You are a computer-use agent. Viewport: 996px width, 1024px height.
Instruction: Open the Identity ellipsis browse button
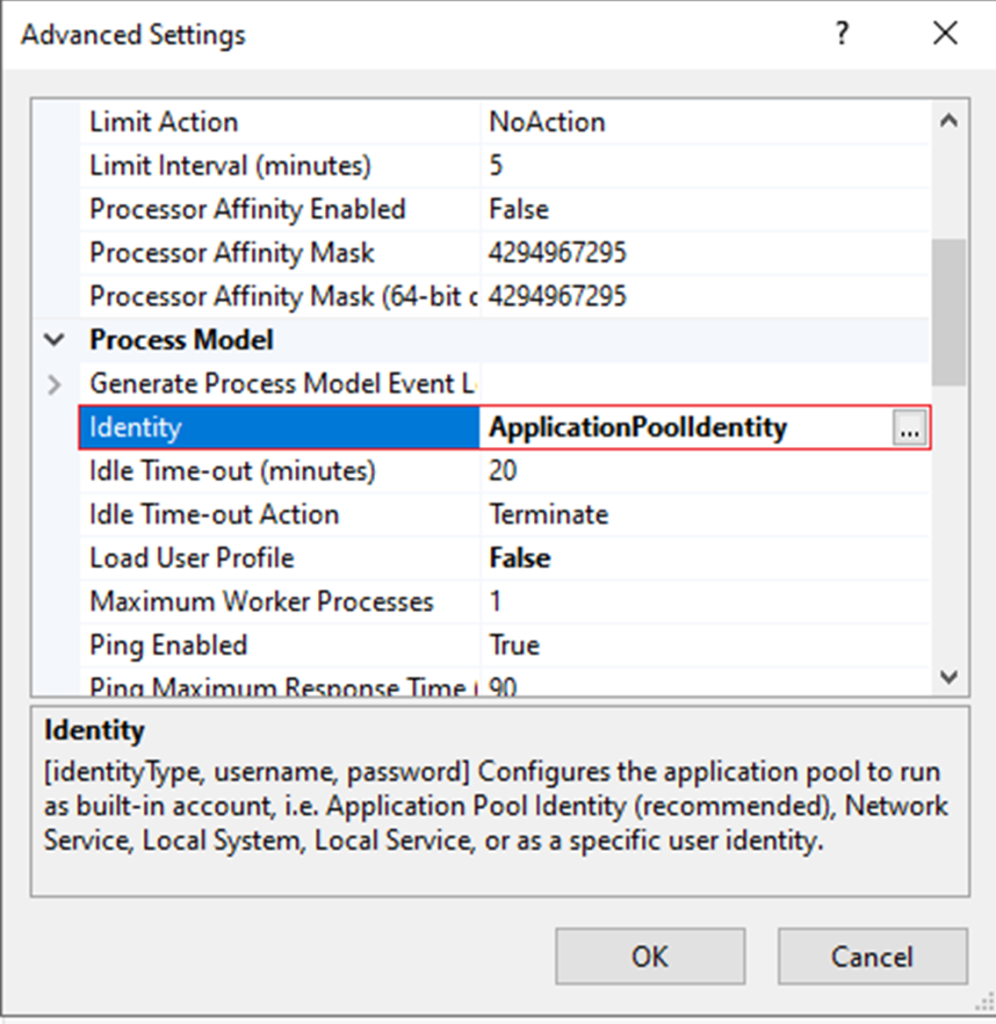point(909,428)
